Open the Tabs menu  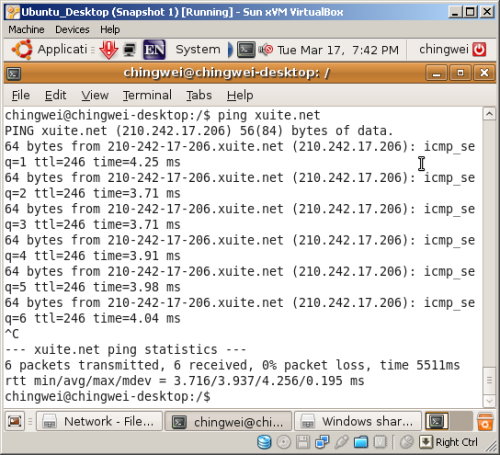(x=199, y=95)
